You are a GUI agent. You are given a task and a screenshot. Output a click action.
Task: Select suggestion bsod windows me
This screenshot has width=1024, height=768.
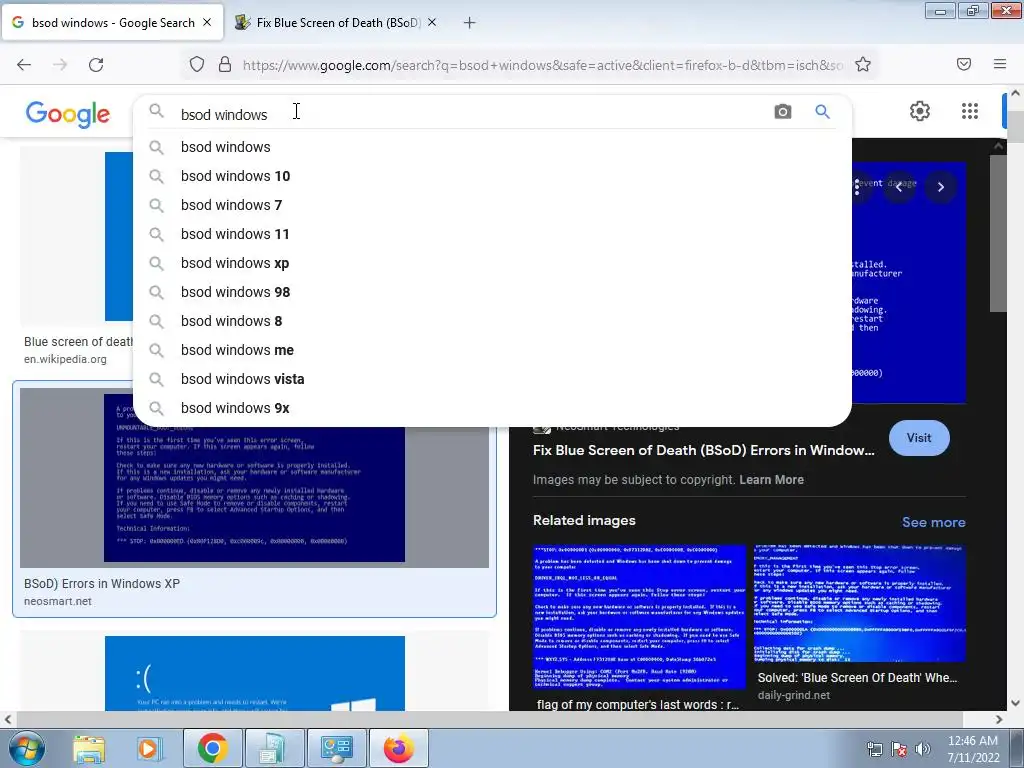(x=492, y=350)
